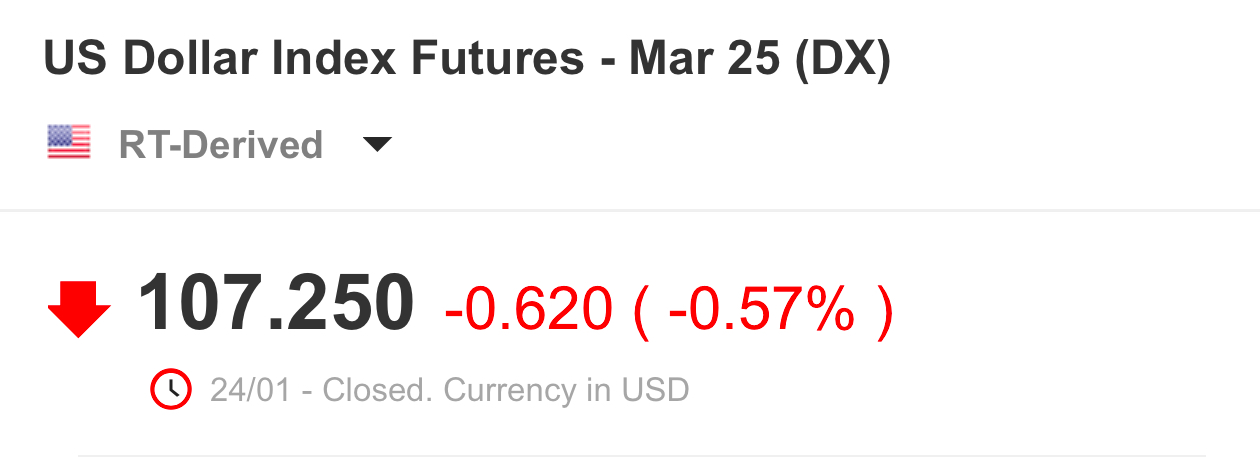This screenshot has width=1260, height=457.
Task: Click the (DX) ticker symbol
Action: [x=842, y=60]
